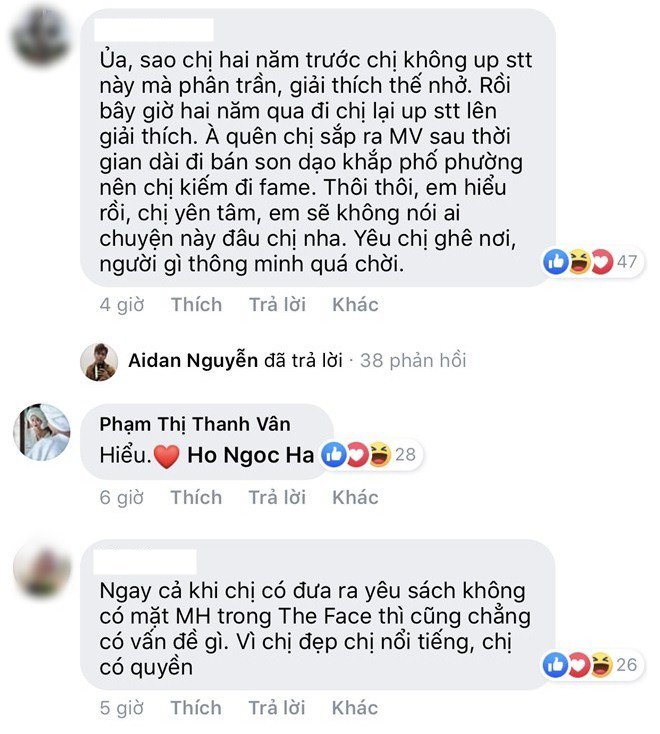
Task: Click the like icon on the last comment
Action: point(556,665)
